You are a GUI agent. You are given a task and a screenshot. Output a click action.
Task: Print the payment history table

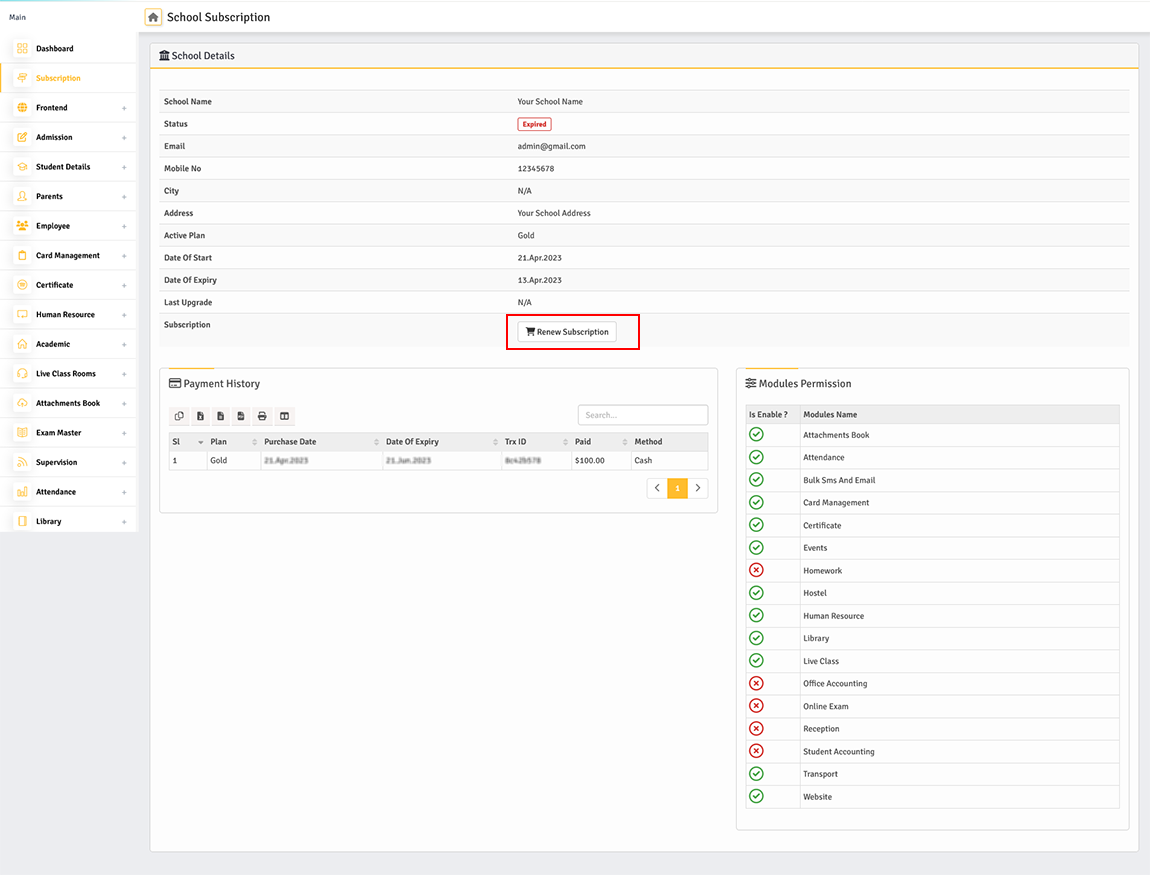[261, 416]
